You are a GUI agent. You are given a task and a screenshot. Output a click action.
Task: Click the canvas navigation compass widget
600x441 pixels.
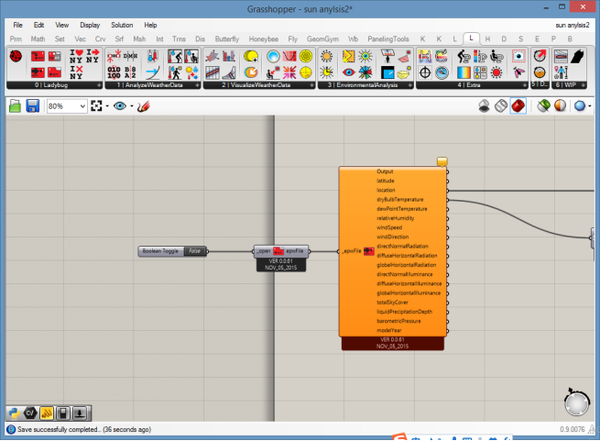[x=577, y=404]
